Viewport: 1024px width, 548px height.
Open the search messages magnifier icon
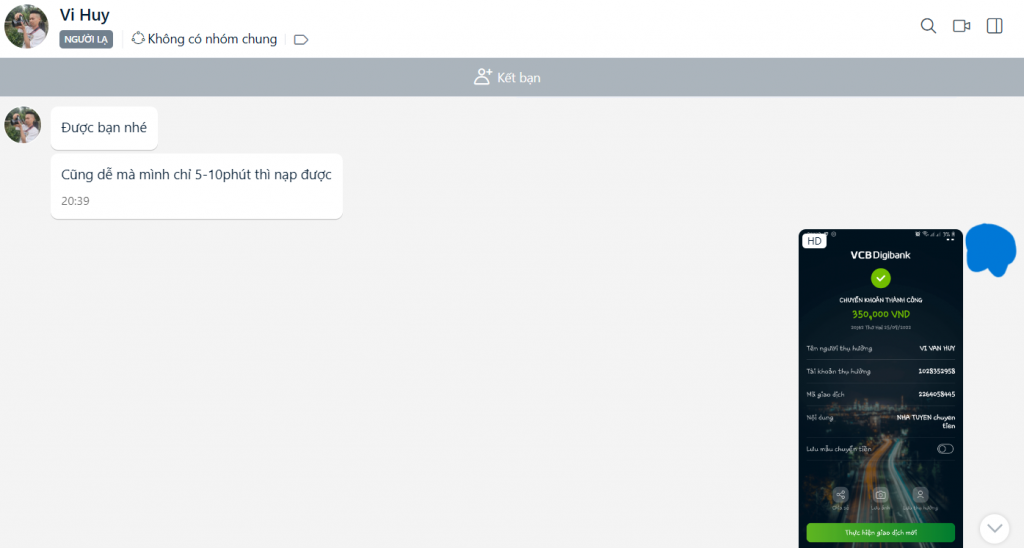(x=928, y=26)
